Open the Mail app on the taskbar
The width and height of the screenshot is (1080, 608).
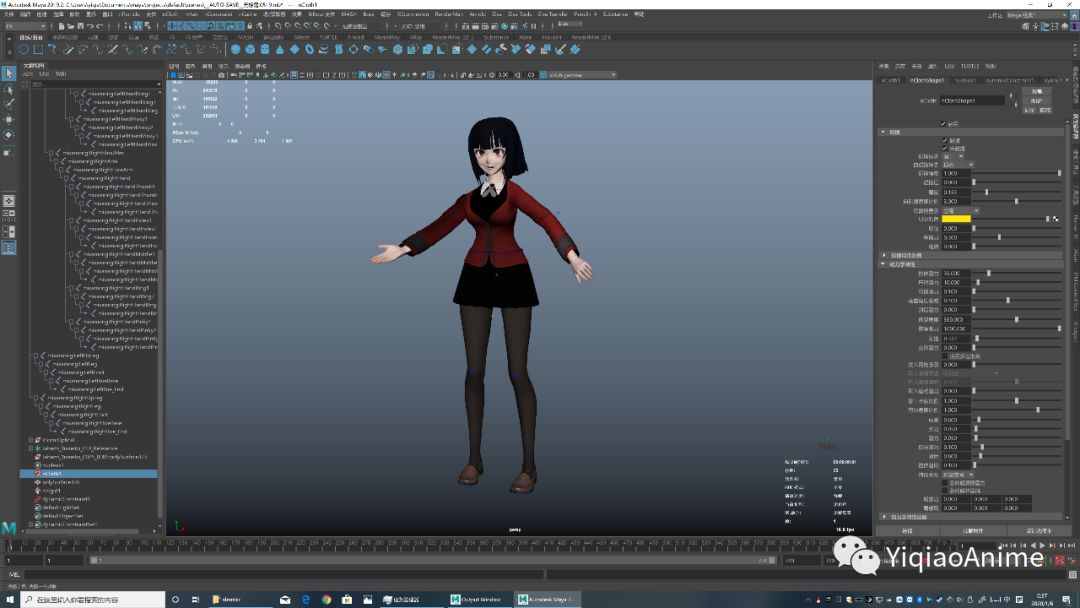(x=285, y=600)
